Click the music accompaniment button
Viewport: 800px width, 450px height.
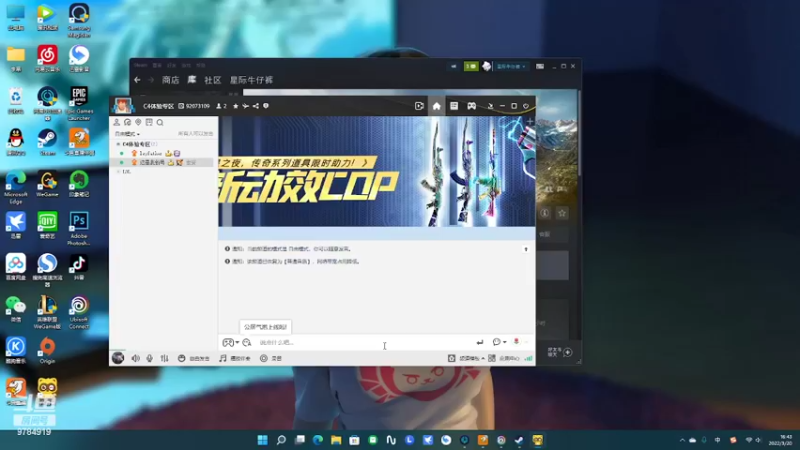235,358
